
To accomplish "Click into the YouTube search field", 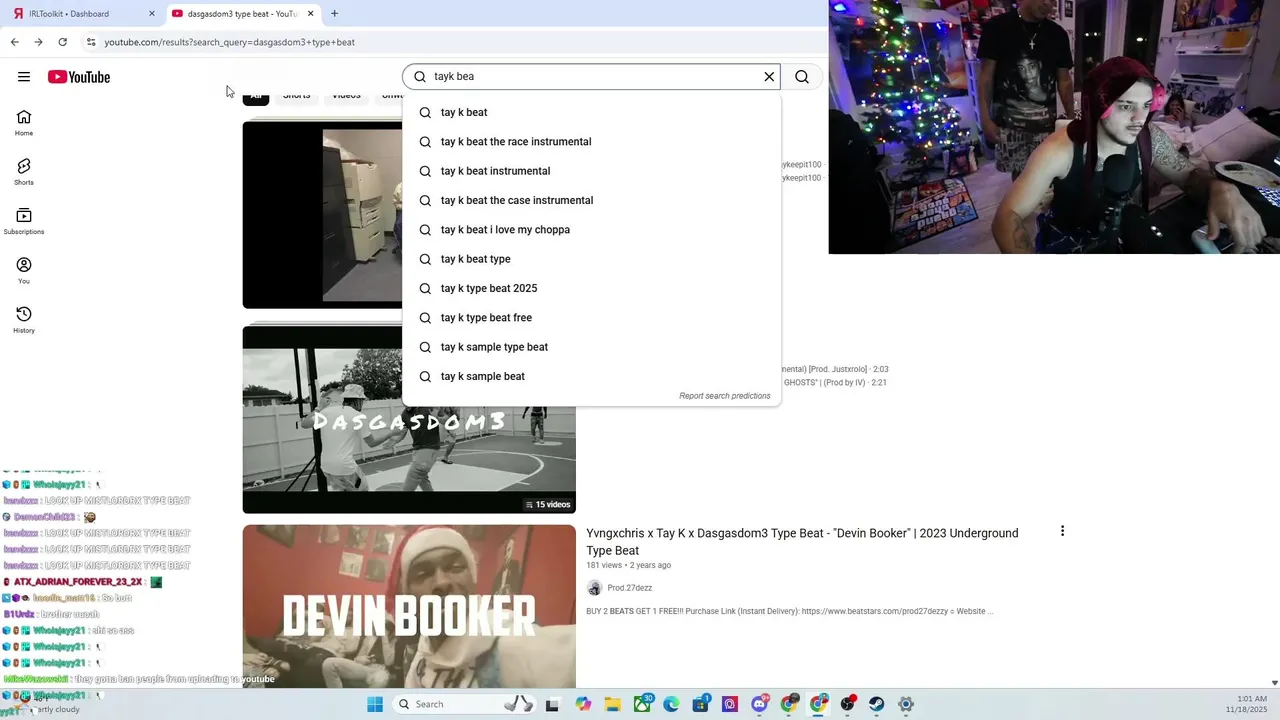I will (x=592, y=77).
